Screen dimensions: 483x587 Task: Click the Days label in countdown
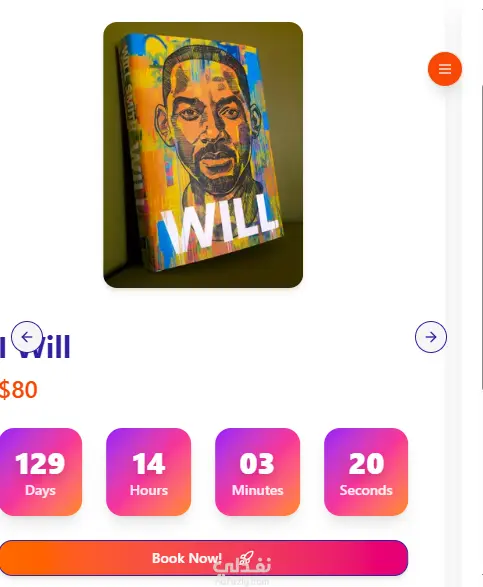point(40,490)
